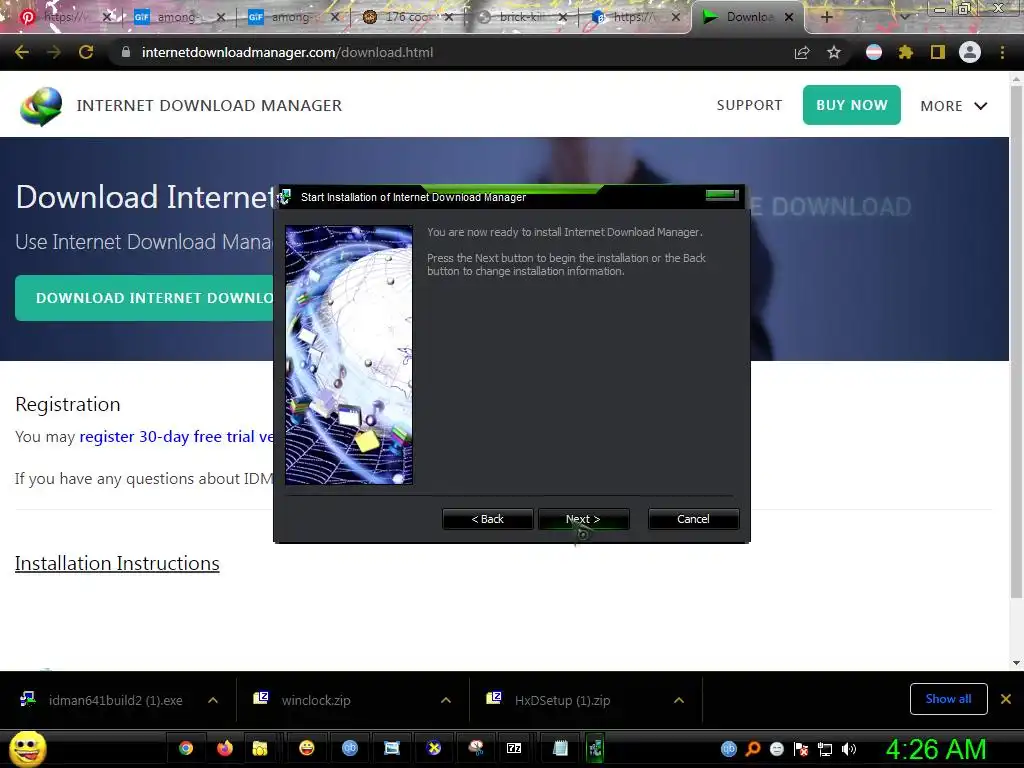Open Chrome three-dot menu
This screenshot has width=1024, height=768.
click(1002, 52)
